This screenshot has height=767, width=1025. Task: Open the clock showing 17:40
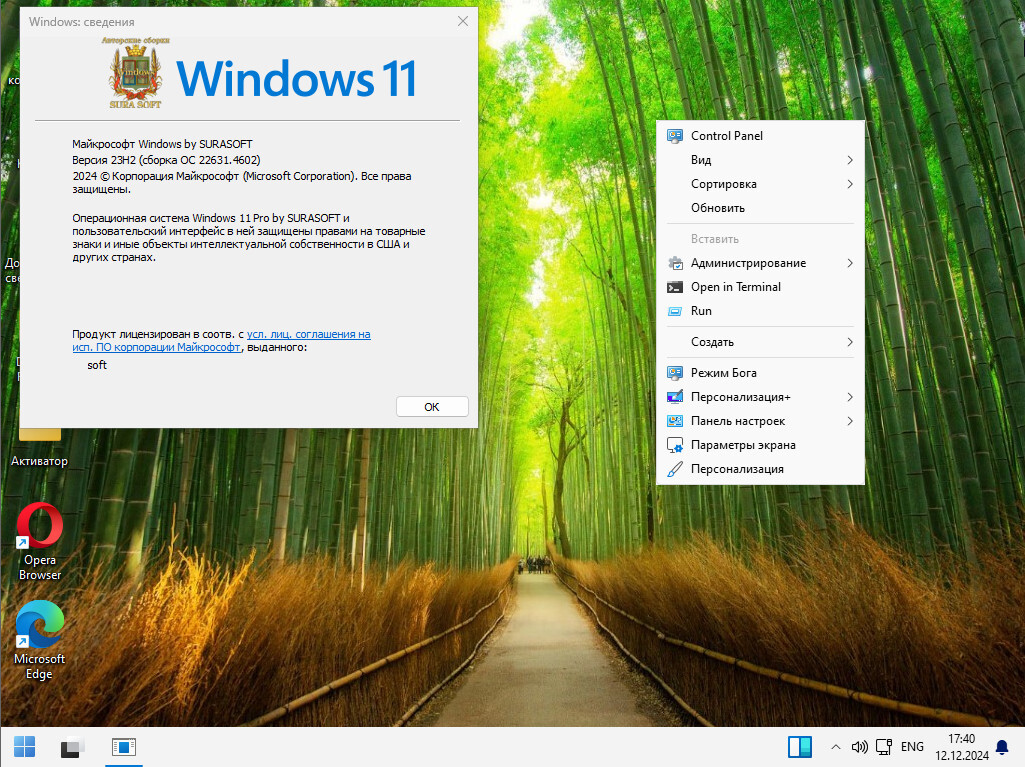[962, 747]
